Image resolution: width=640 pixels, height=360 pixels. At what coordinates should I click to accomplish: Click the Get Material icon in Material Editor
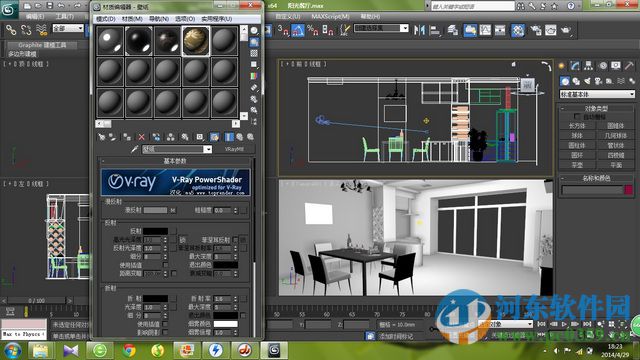point(101,137)
